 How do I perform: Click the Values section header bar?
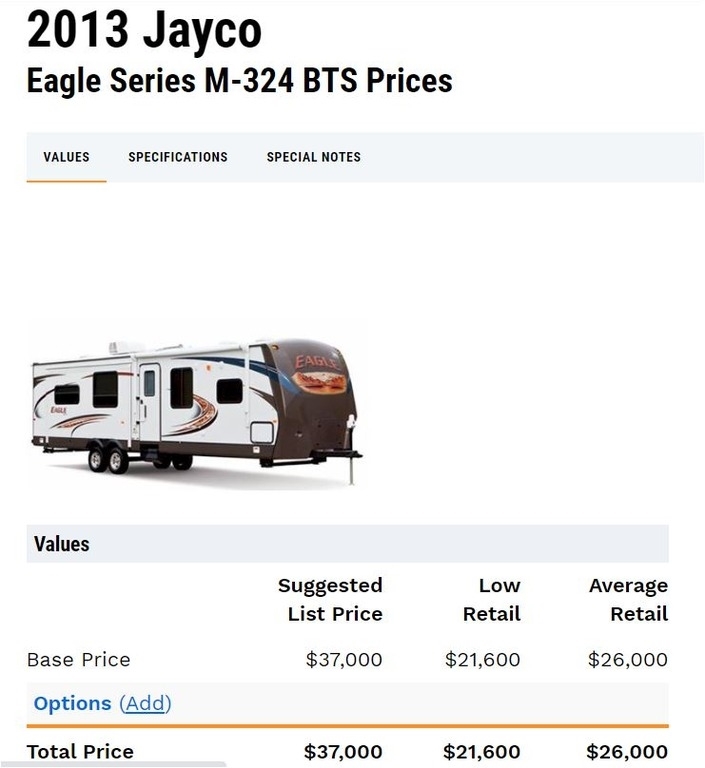pos(347,544)
